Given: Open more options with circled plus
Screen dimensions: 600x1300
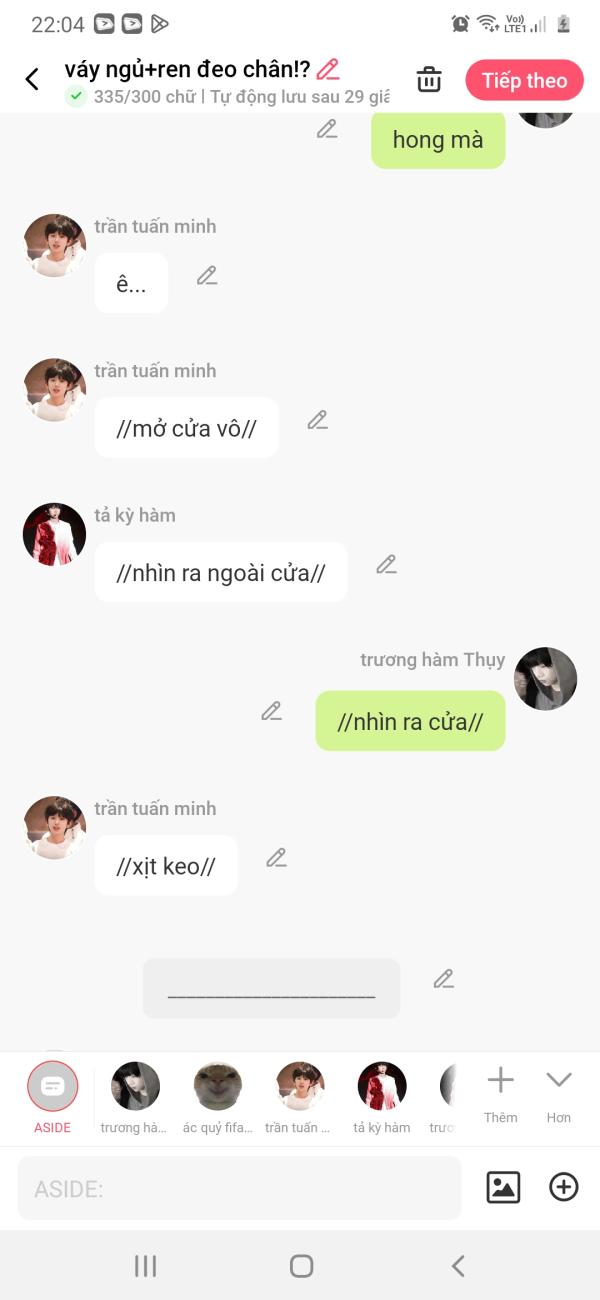Looking at the screenshot, I should pyautogui.click(x=564, y=1187).
